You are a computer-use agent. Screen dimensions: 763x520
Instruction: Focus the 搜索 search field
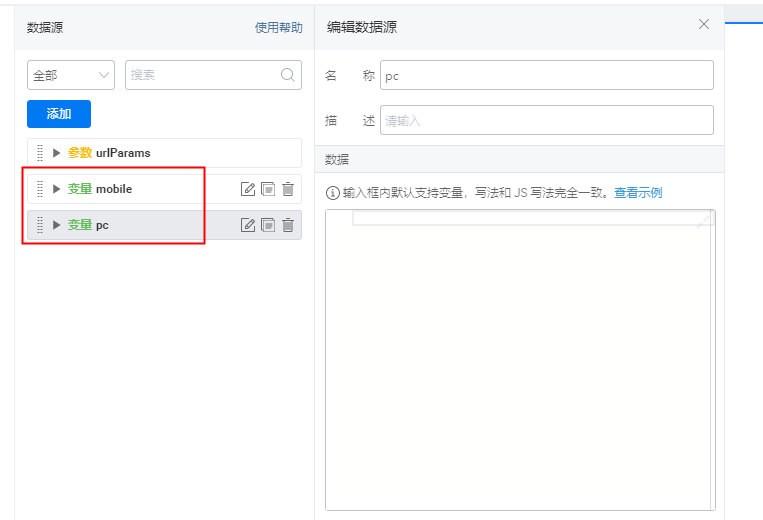(213, 75)
